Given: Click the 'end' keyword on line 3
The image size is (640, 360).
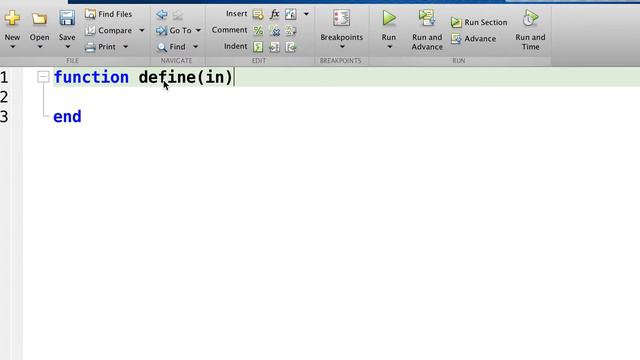Looking at the screenshot, I should point(67,117).
